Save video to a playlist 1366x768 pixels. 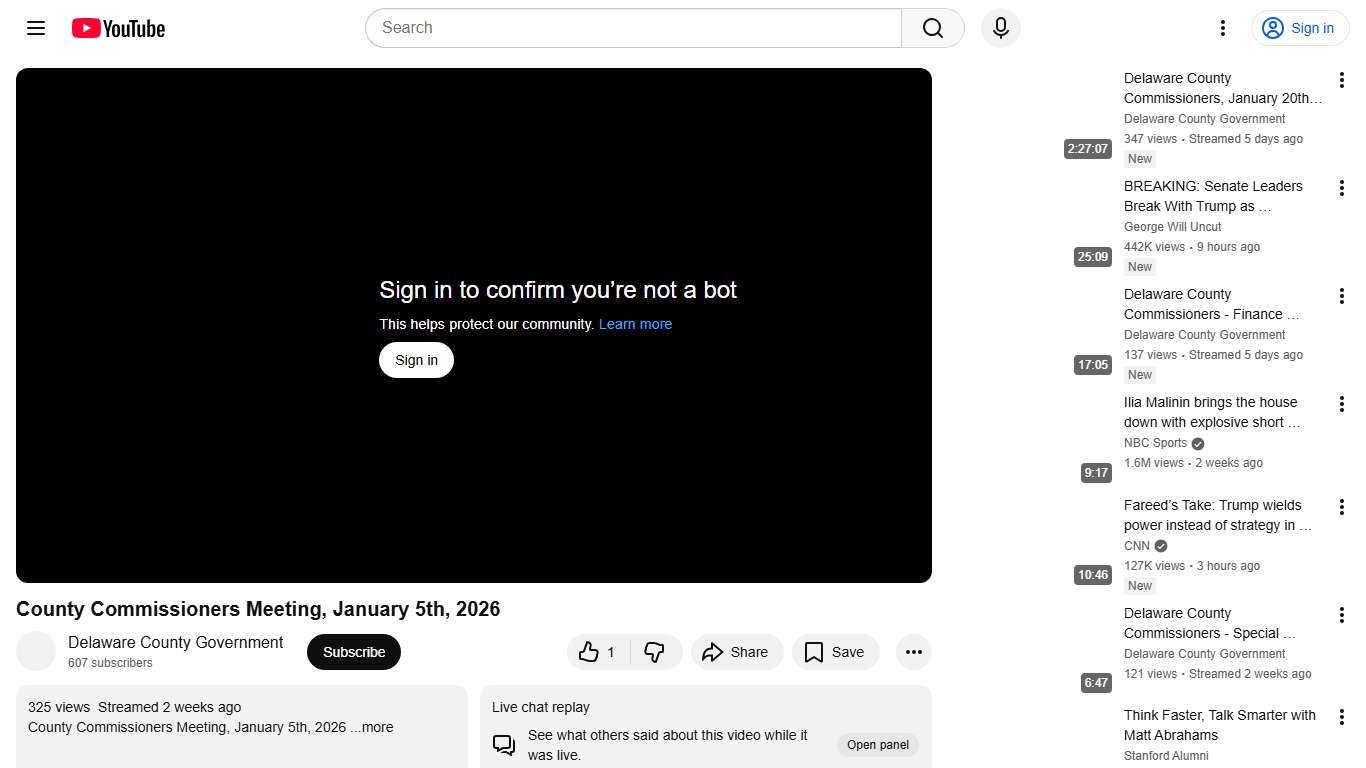[x=834, y=652]
